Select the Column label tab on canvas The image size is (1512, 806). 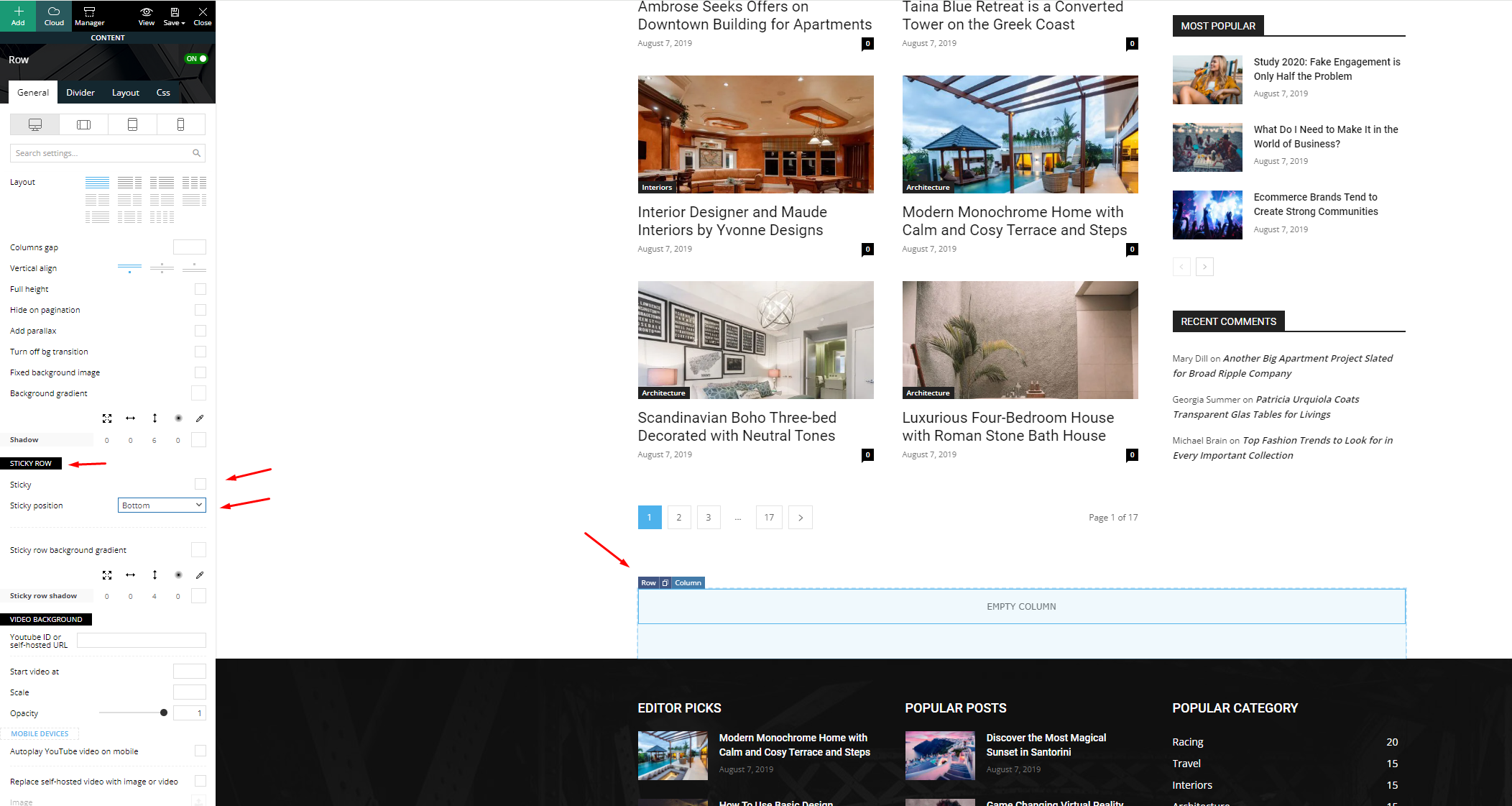point(688,583)
